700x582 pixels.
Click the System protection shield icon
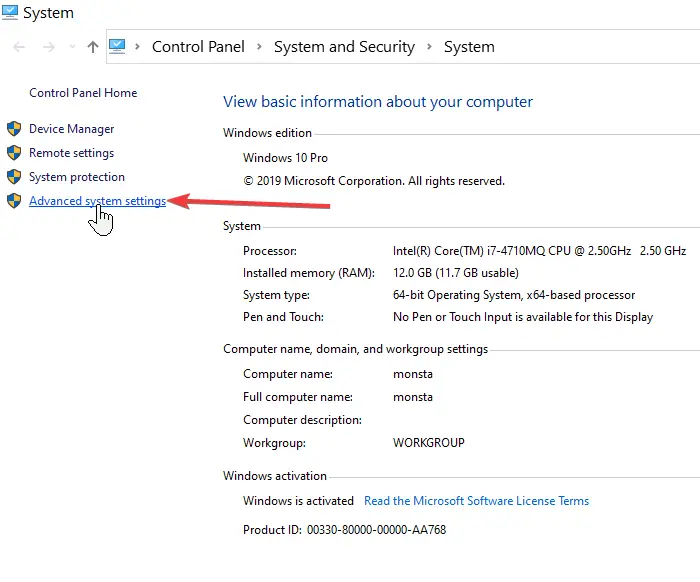[14, 177]
